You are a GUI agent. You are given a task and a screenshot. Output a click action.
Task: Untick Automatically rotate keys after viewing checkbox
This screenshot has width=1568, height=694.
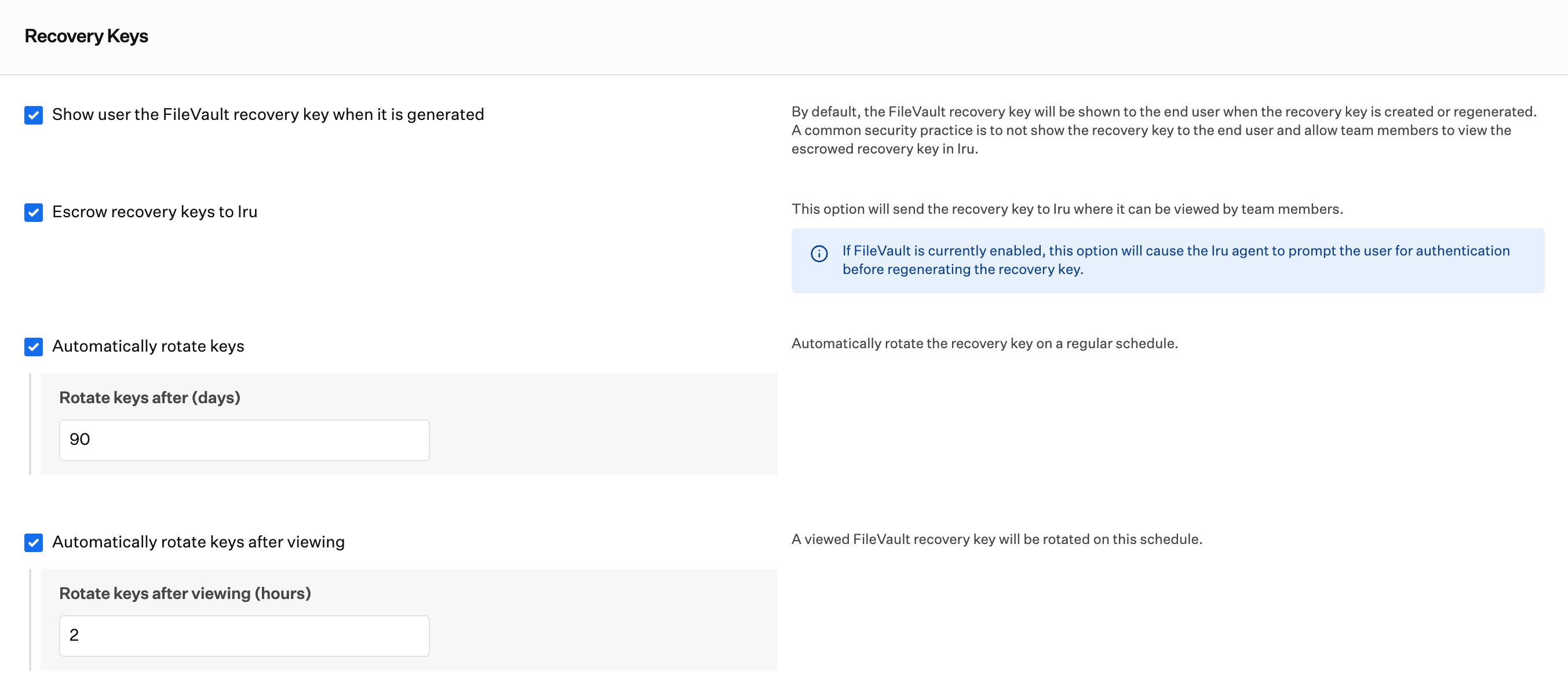34,542
